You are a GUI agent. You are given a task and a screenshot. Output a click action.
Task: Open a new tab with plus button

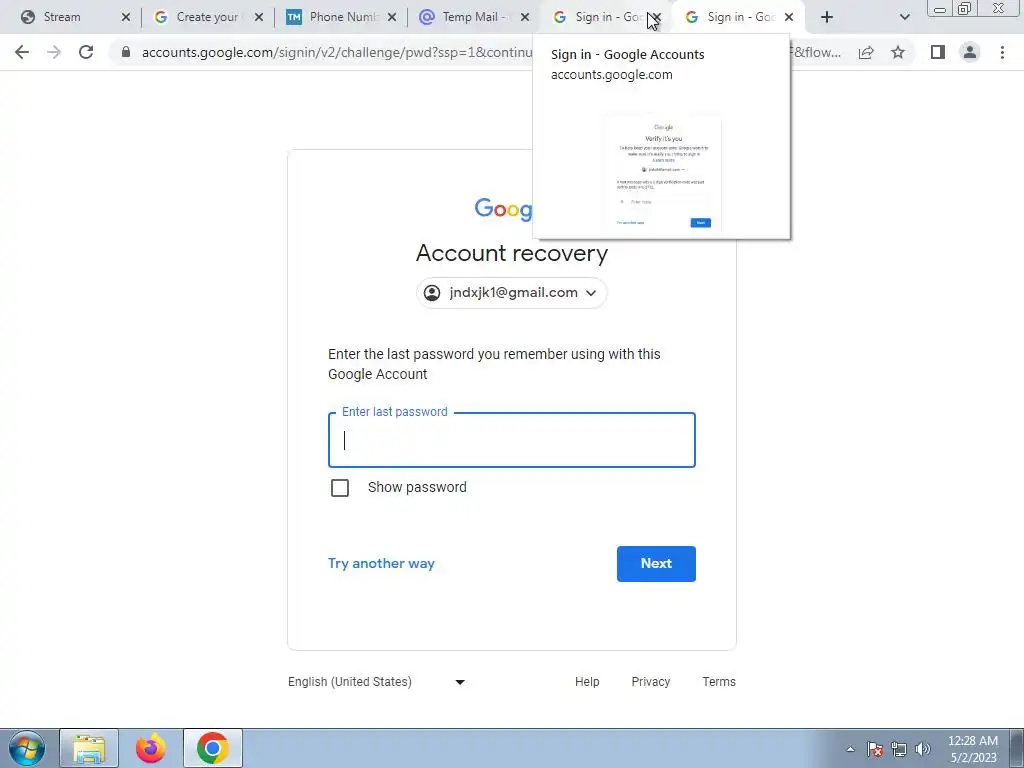pyautogui.click(x=827, y=17)
